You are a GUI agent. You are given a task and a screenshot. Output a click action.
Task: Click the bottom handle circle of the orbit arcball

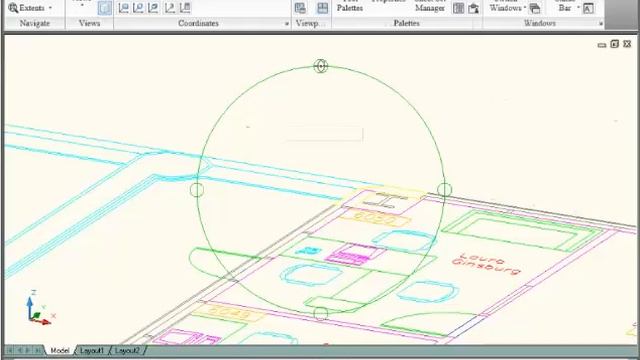[321, 313]
